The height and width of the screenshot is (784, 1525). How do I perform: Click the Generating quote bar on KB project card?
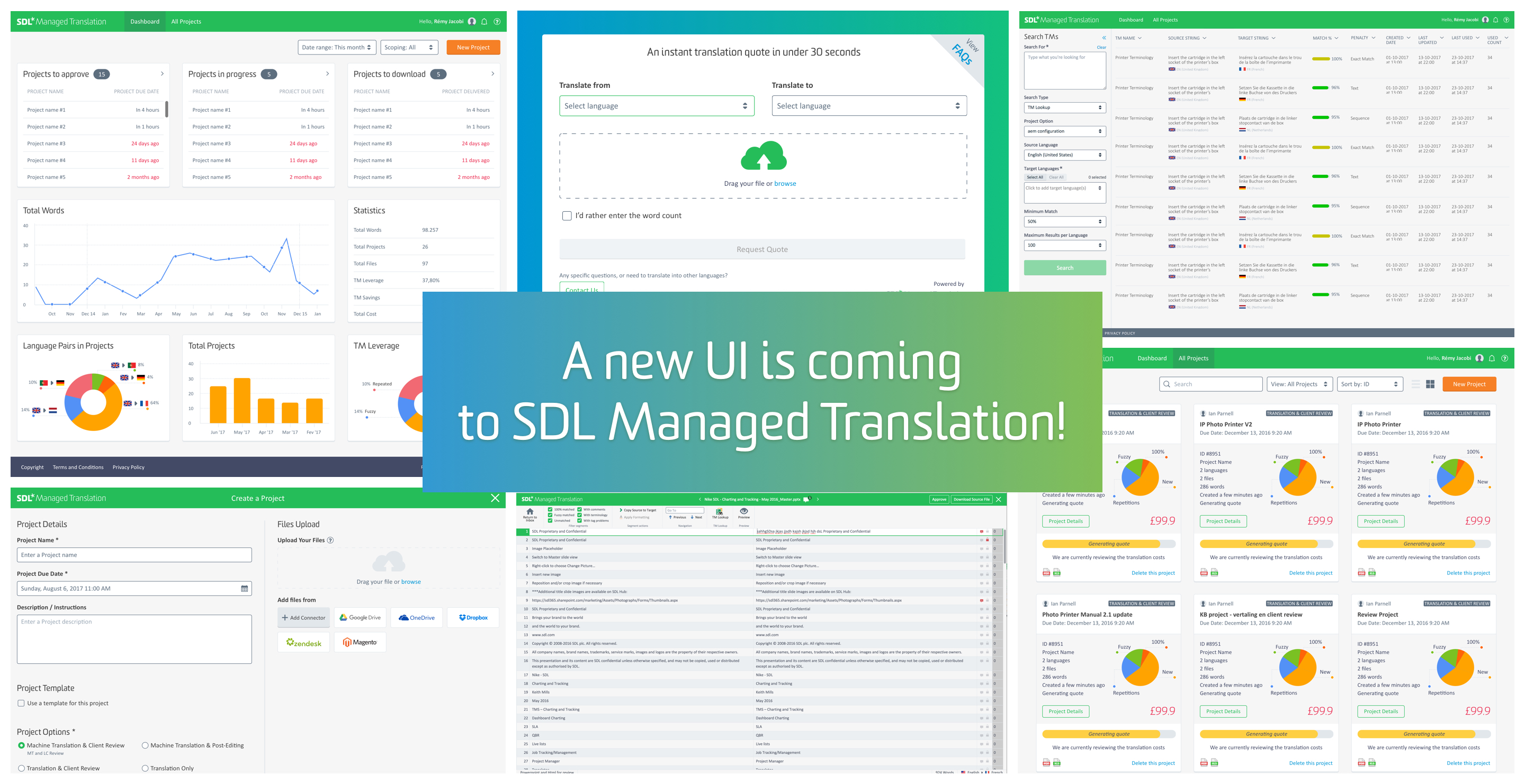coord(1266,734)
